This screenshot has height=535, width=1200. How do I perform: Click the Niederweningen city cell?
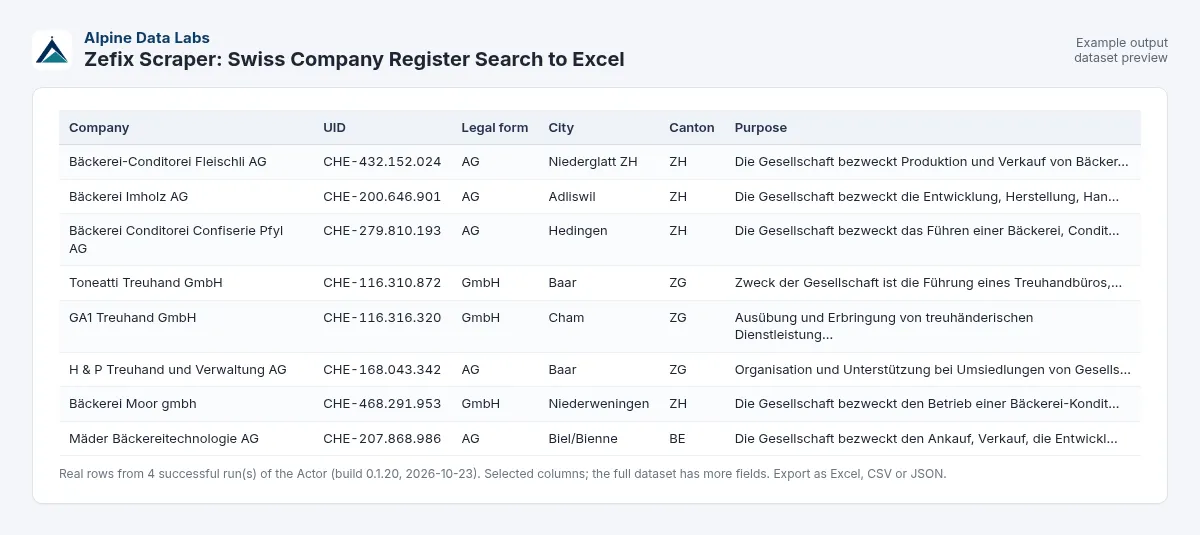[599, 404]
